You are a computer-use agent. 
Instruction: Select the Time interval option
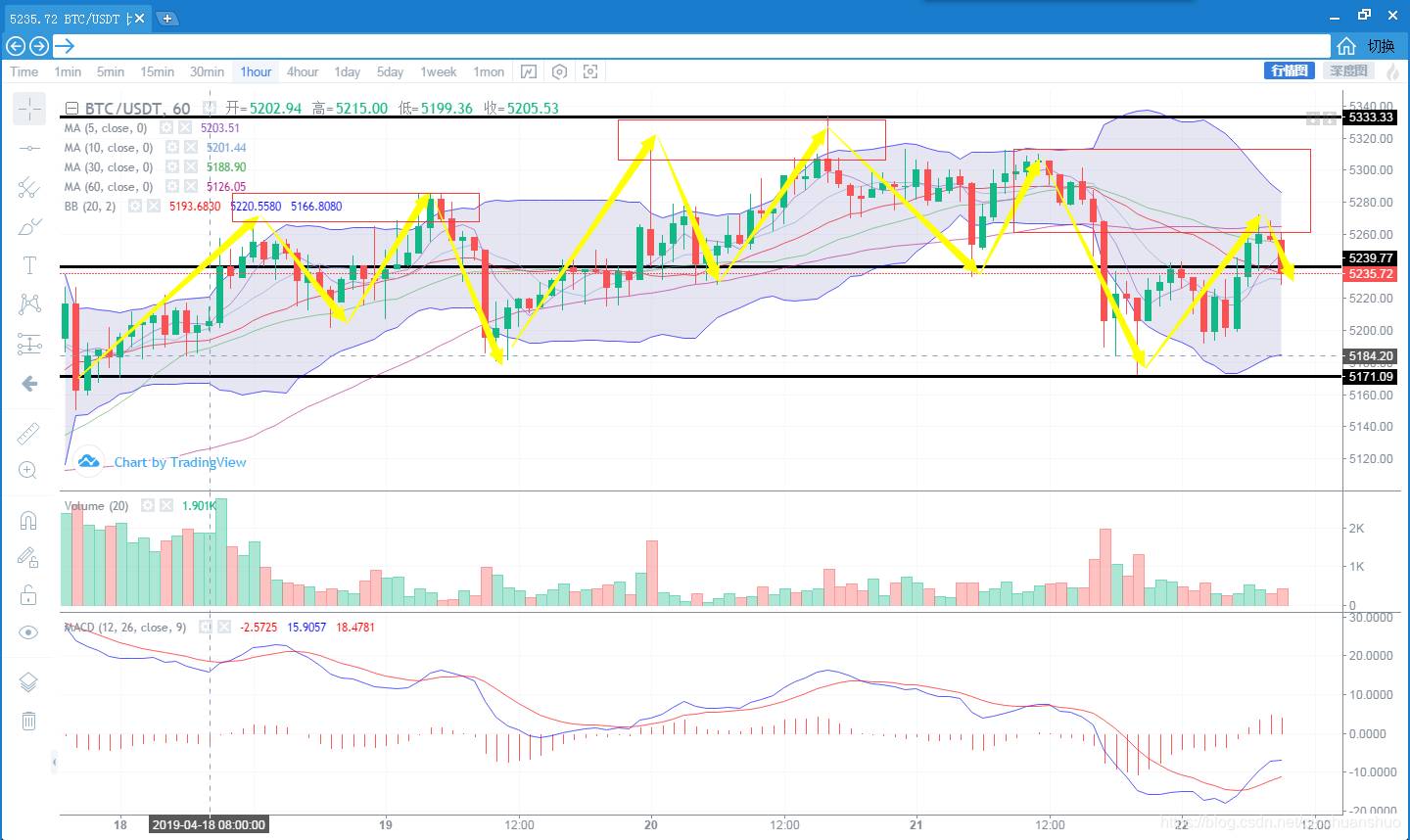[x=24, y=71]
